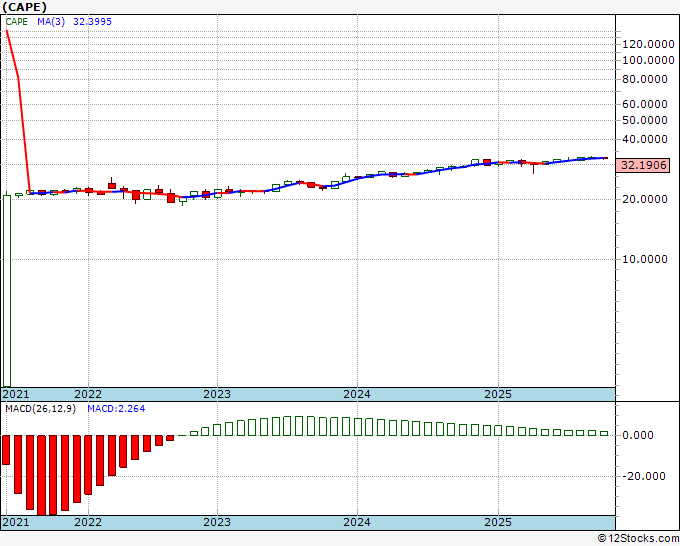
Task: Click 2024 on the MACD panel time axis
Action: click(x=357, y=522)
